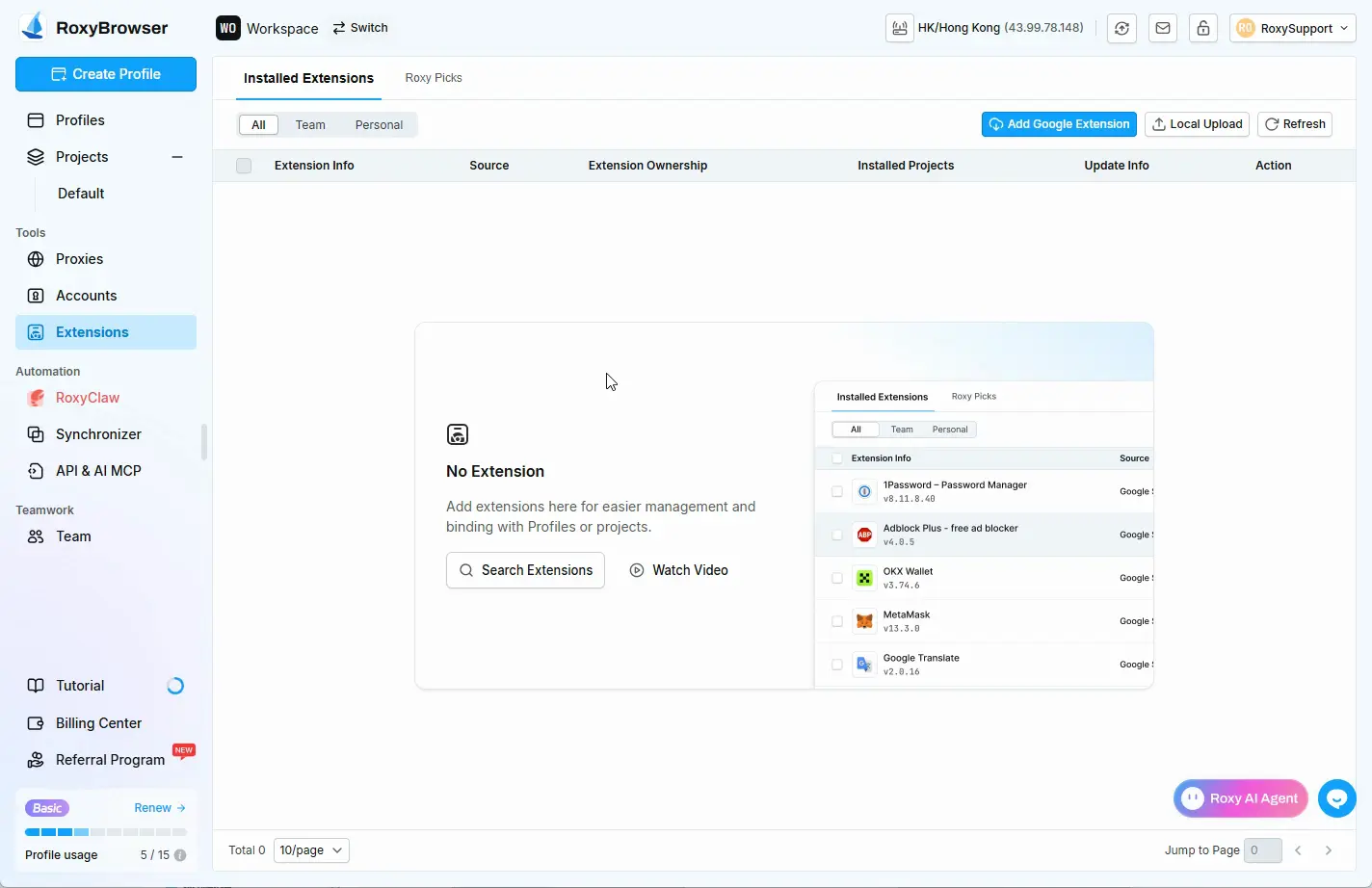
Task: Switch to Roxy Picks tab
Action: click(x=434, y=78)
